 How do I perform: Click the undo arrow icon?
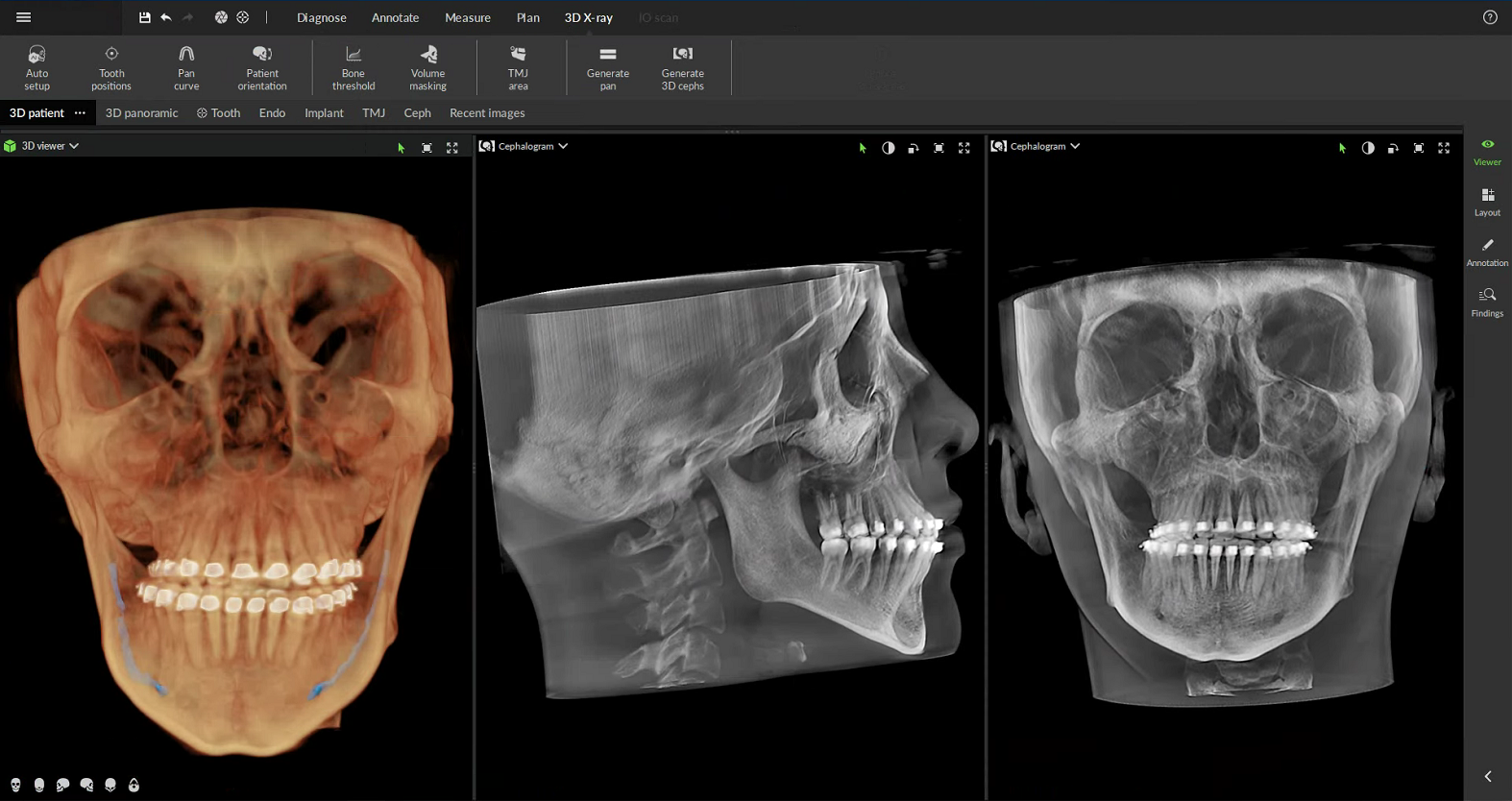click(166, 17)
